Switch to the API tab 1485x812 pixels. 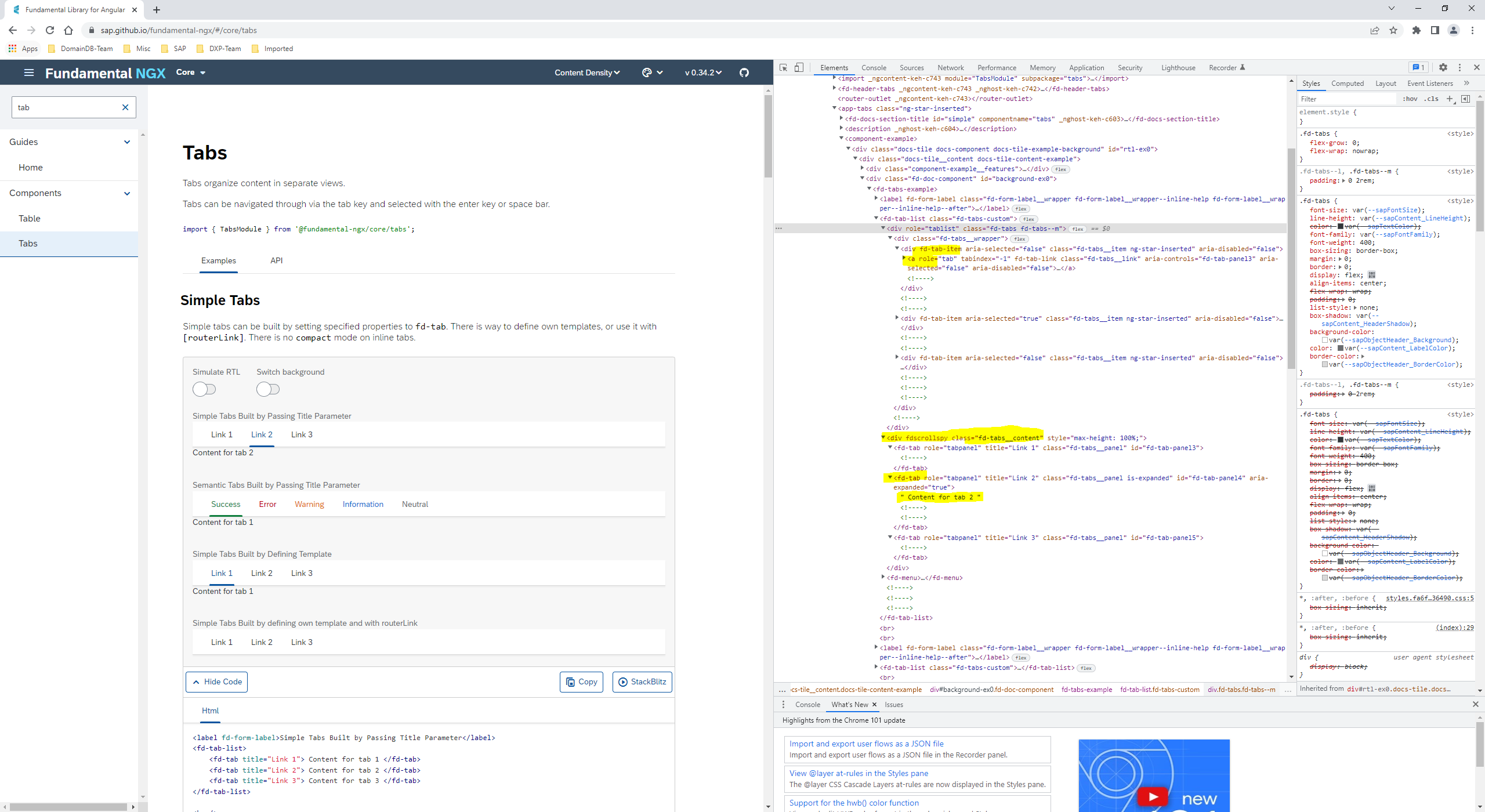[277, 260]
